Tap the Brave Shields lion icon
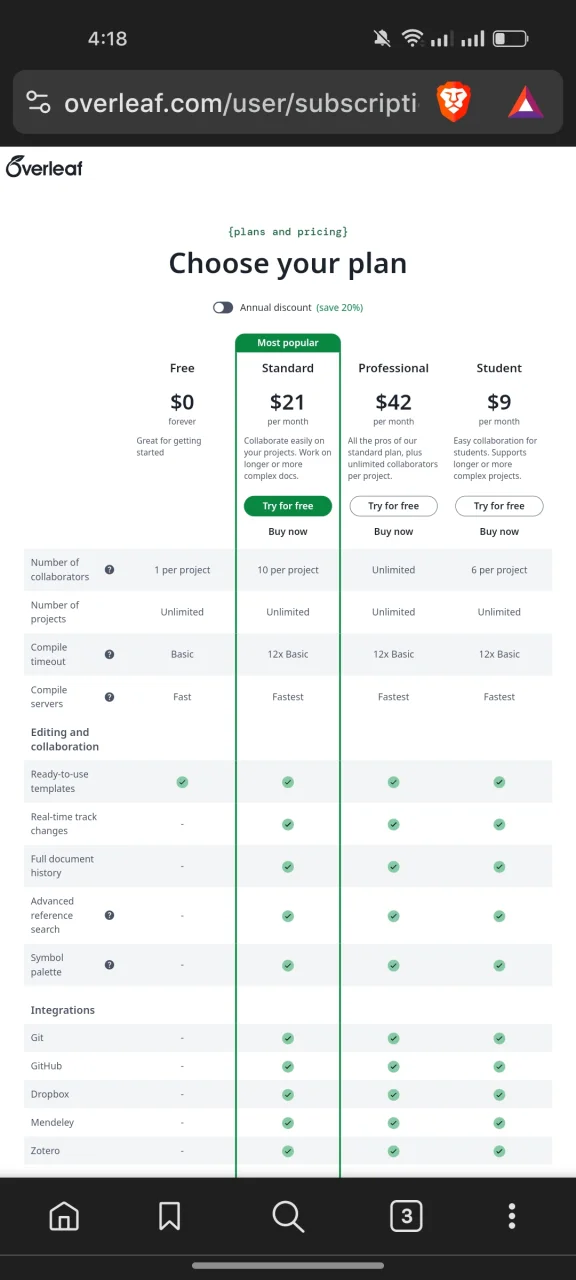Viewport: 576px width, 1280px height. (x=453, y=102)
